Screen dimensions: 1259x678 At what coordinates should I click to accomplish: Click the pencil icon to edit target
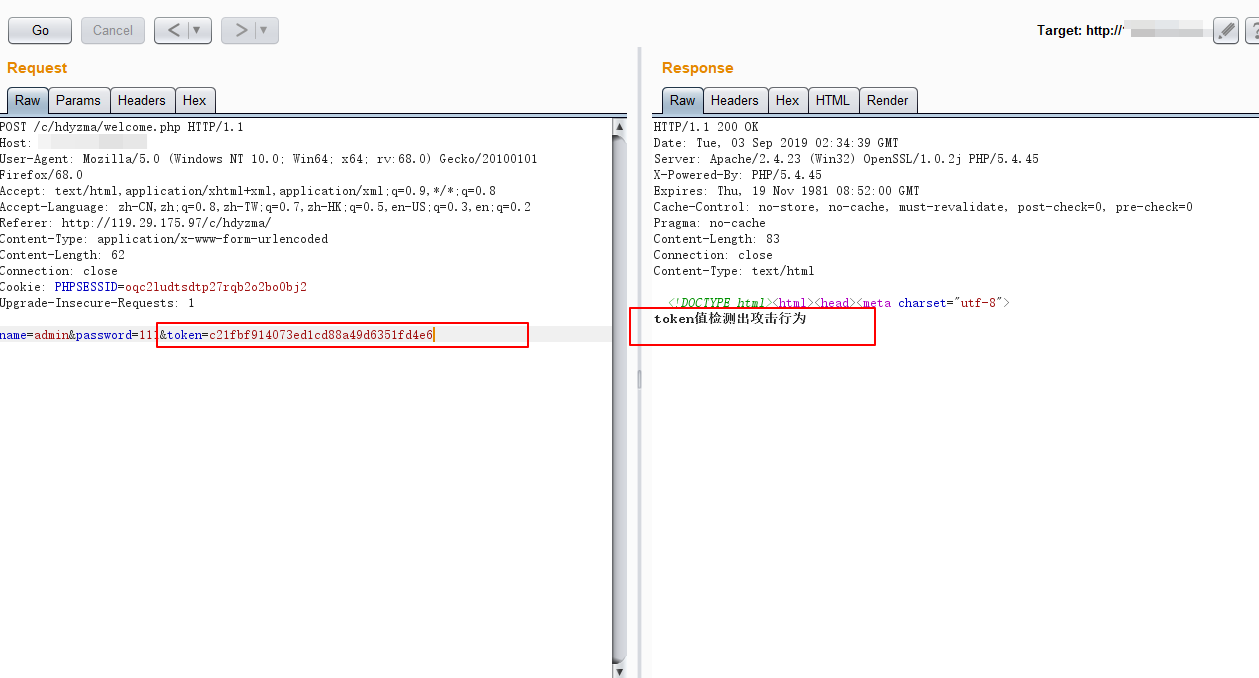1226,31
